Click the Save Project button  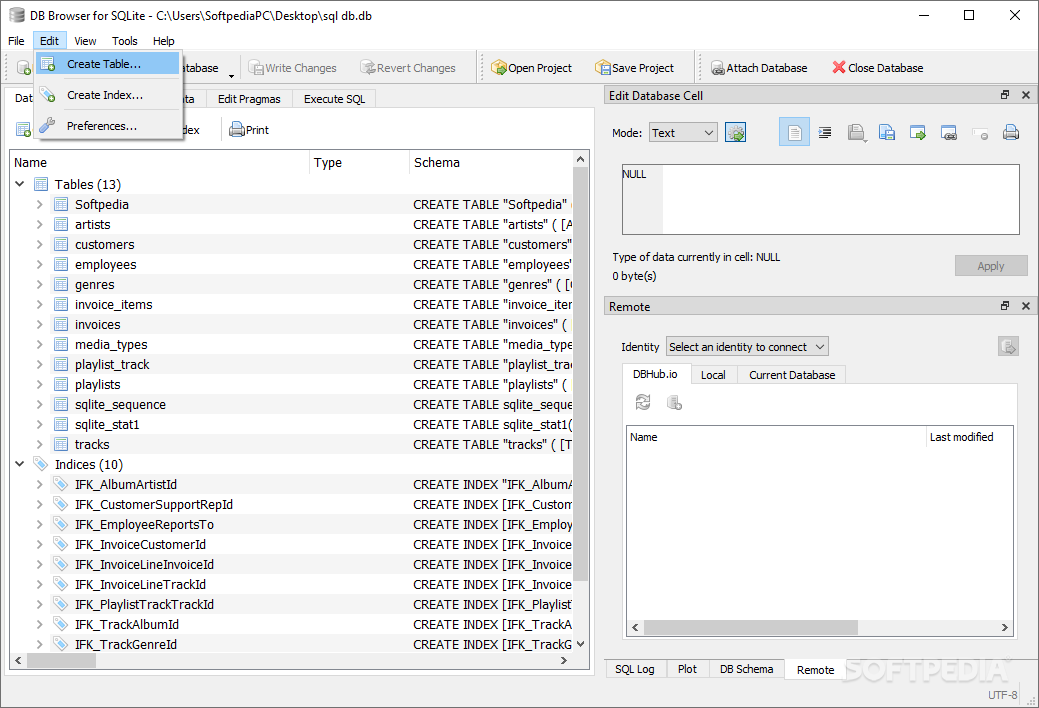point(634,68)
